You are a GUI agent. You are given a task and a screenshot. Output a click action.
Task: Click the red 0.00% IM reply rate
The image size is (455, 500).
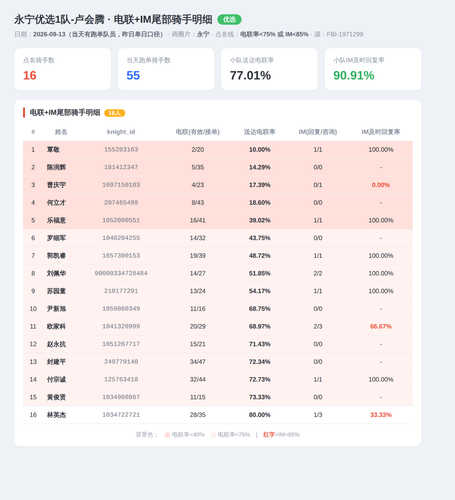pyautogui.click(x=381, y=185)
